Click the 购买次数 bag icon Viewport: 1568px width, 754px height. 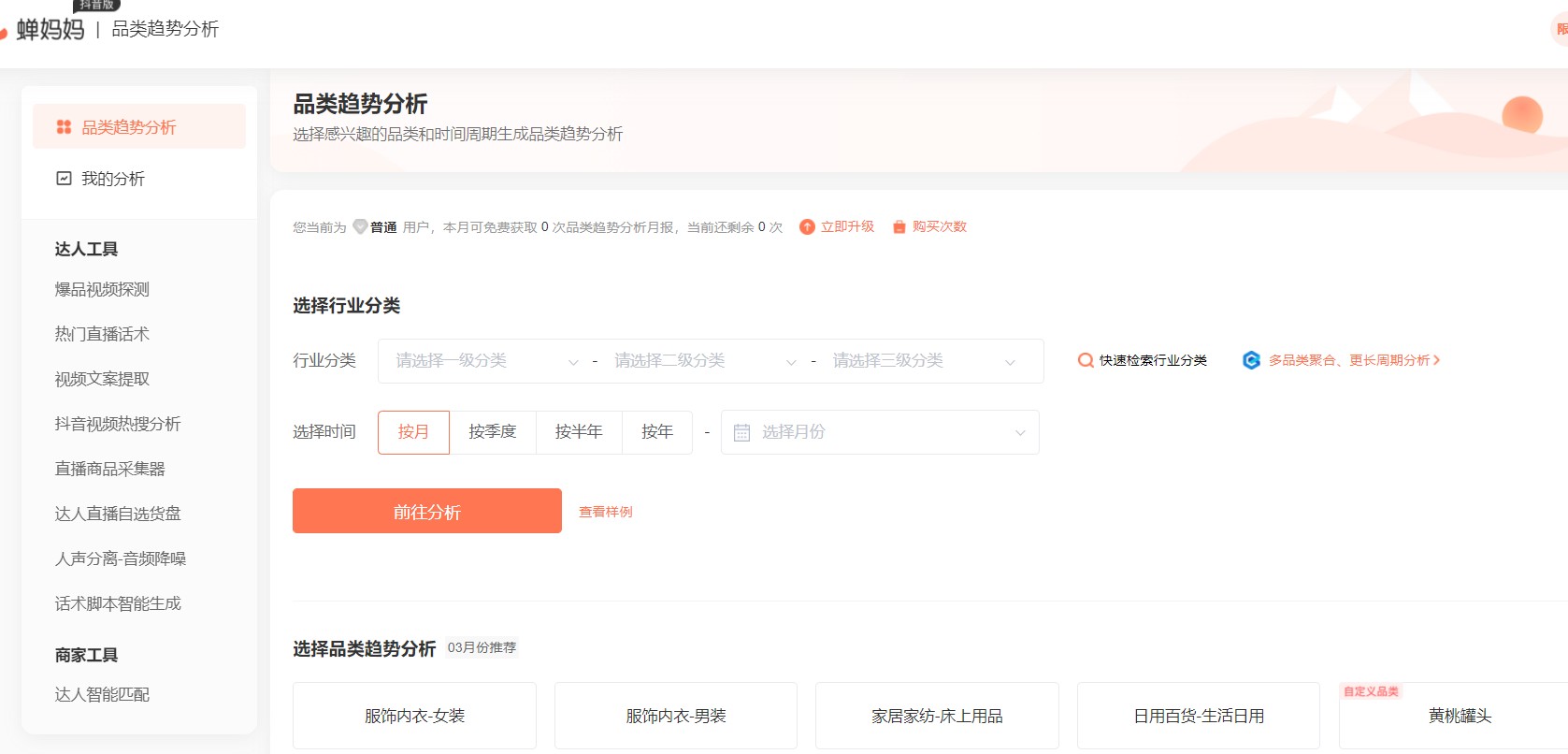[x=899, y=226]
